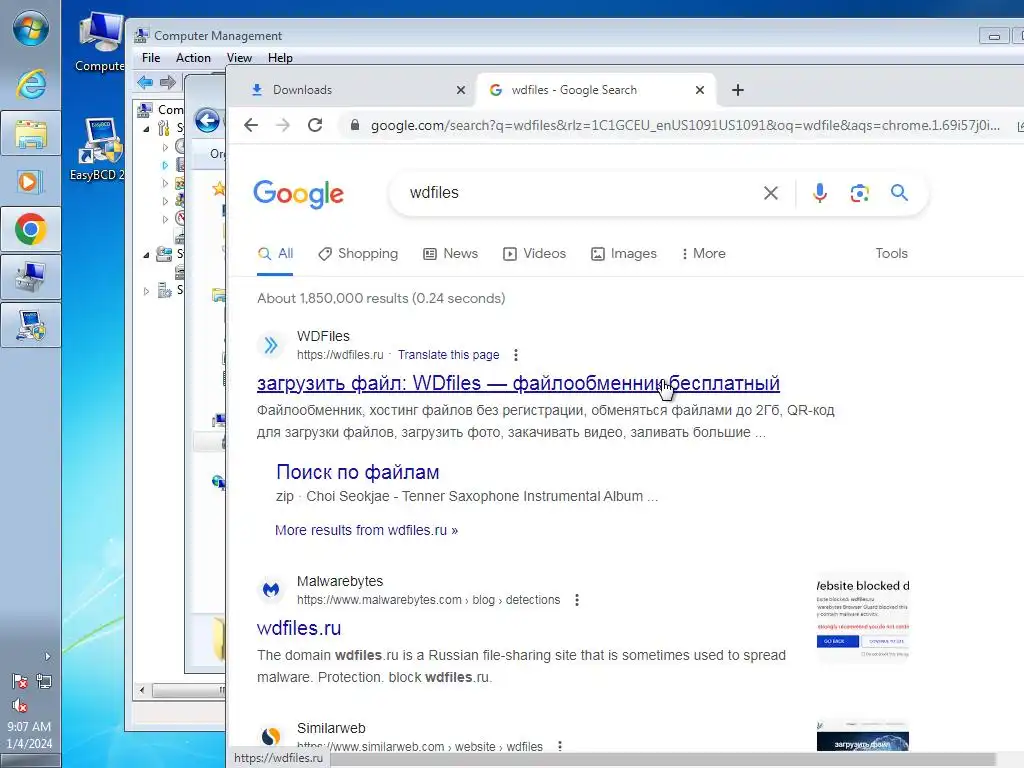Click Action Center flag tray icon
The height and width of the screenshot is (768, 1024).
[x=20, y=681]
